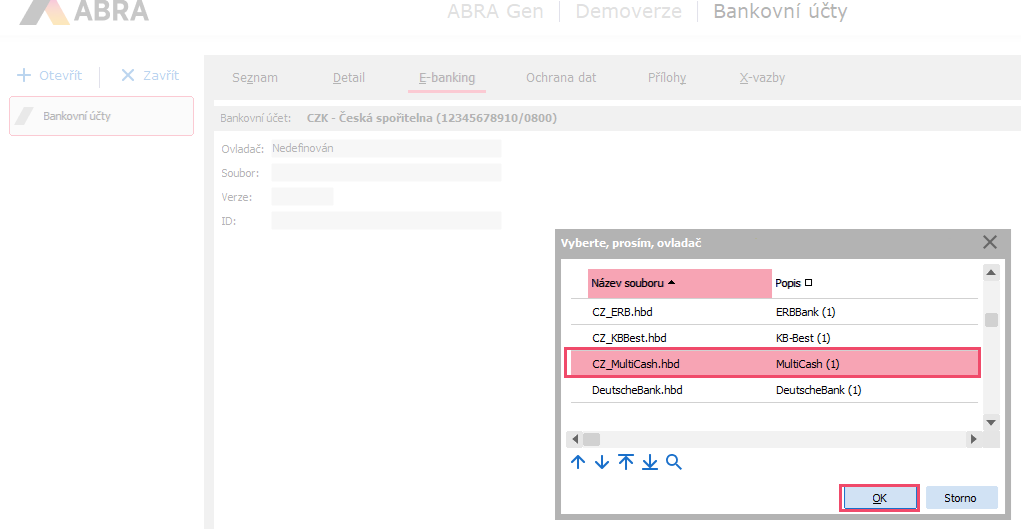This screenshot has height=529, width=1021.
Task: Click the plus Otevřít button
Action: (x=49, y=75)
